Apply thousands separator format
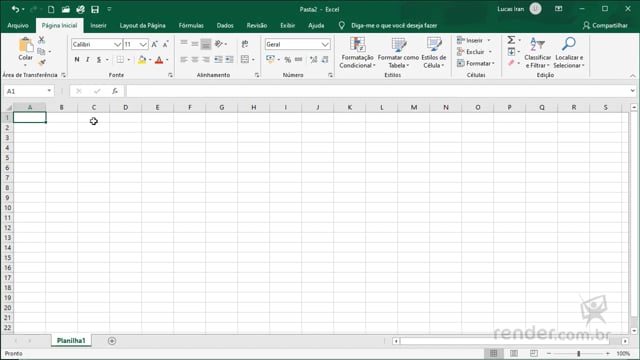The width and height of the screenshot is (640, 360). click(298, 60)
